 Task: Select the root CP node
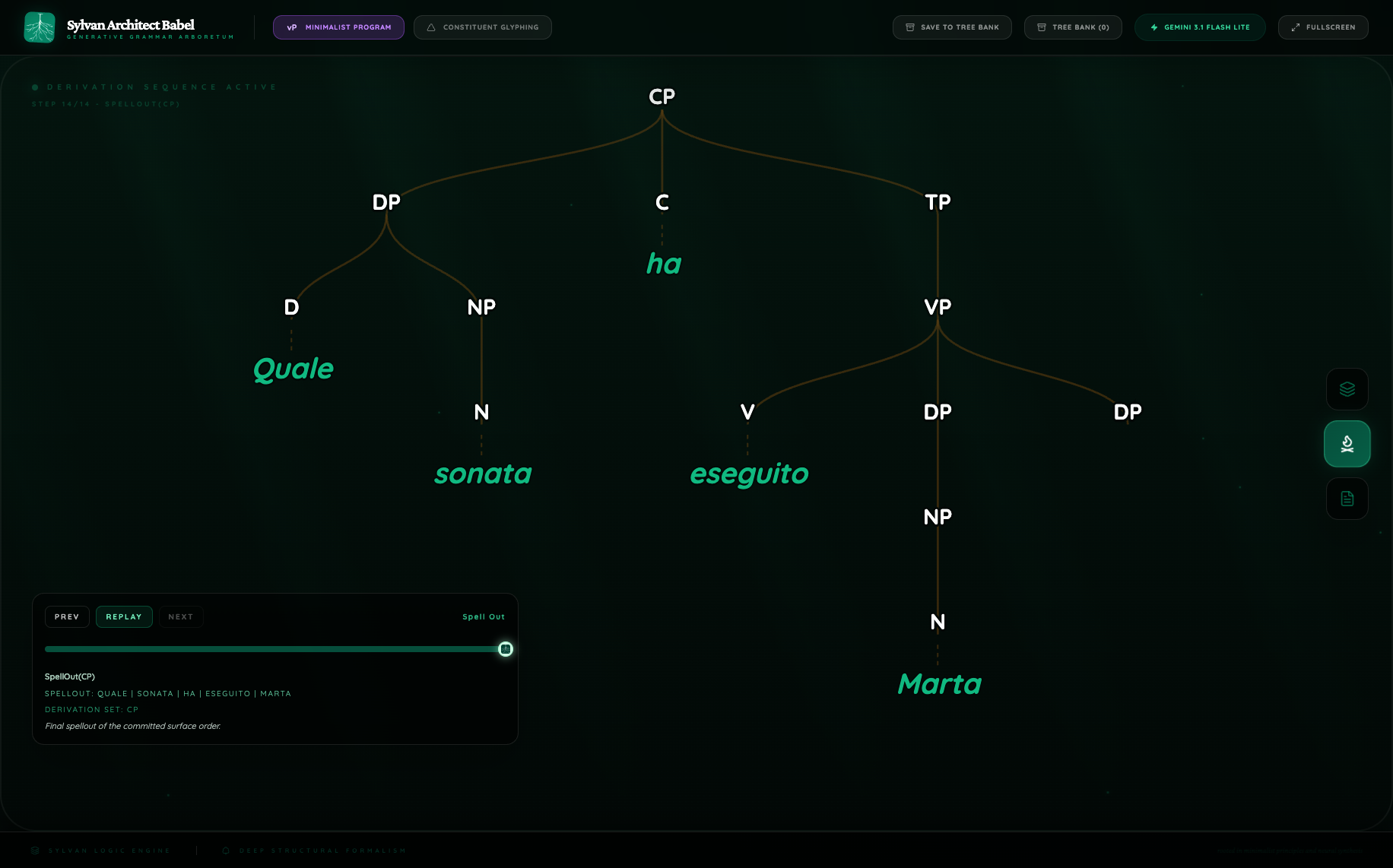[x=662, y=97]
